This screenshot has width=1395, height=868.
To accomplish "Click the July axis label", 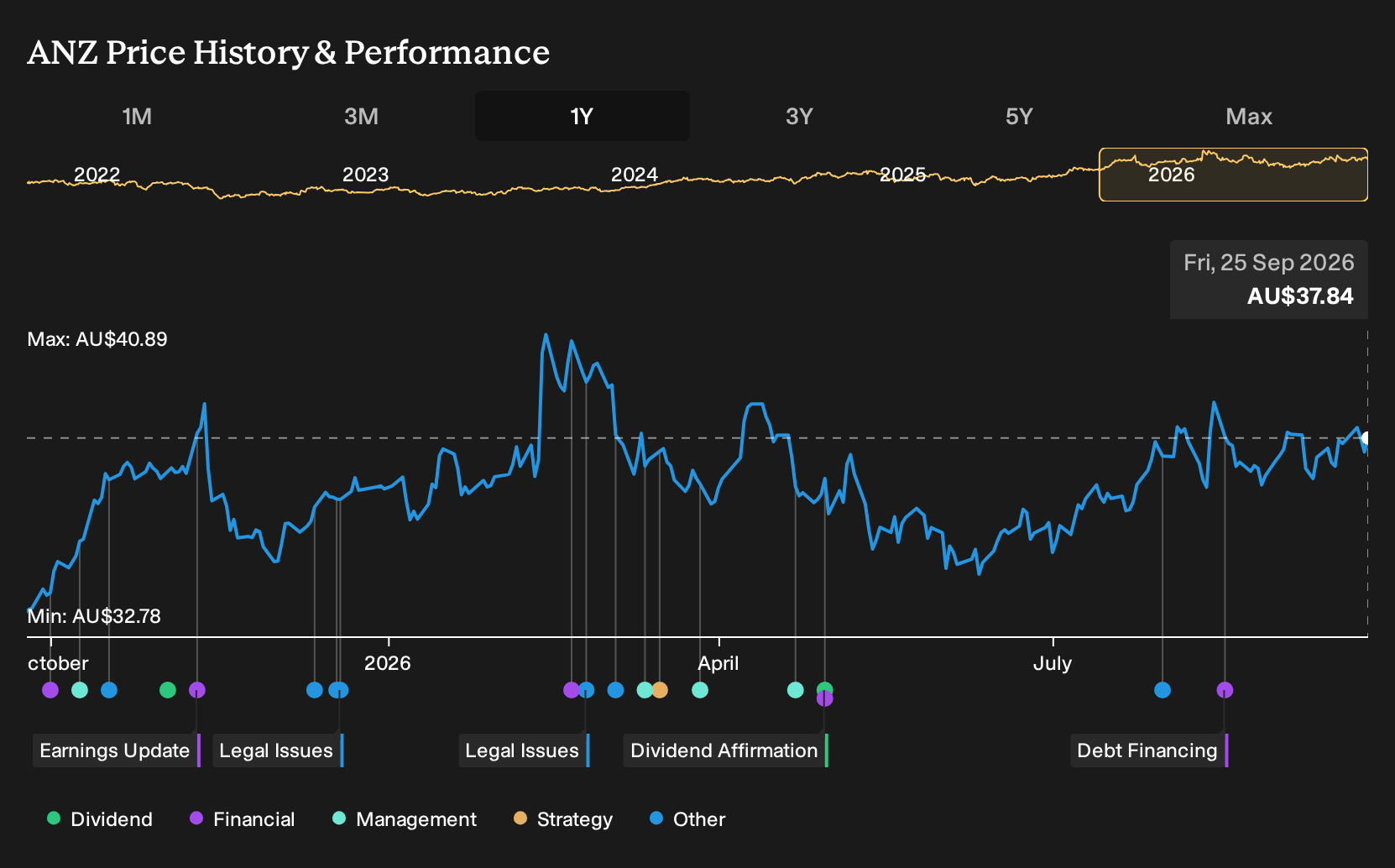I will tap(1053, 663).
